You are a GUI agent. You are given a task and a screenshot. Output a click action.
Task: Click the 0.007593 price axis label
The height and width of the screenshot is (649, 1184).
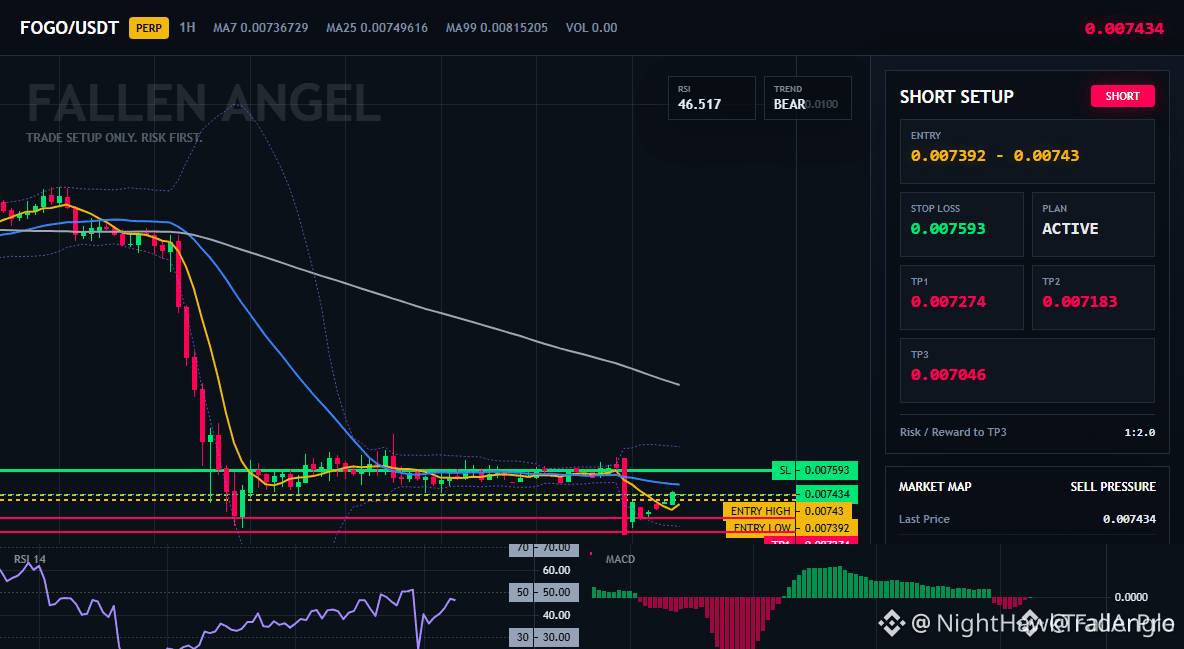tap(827, 470)
